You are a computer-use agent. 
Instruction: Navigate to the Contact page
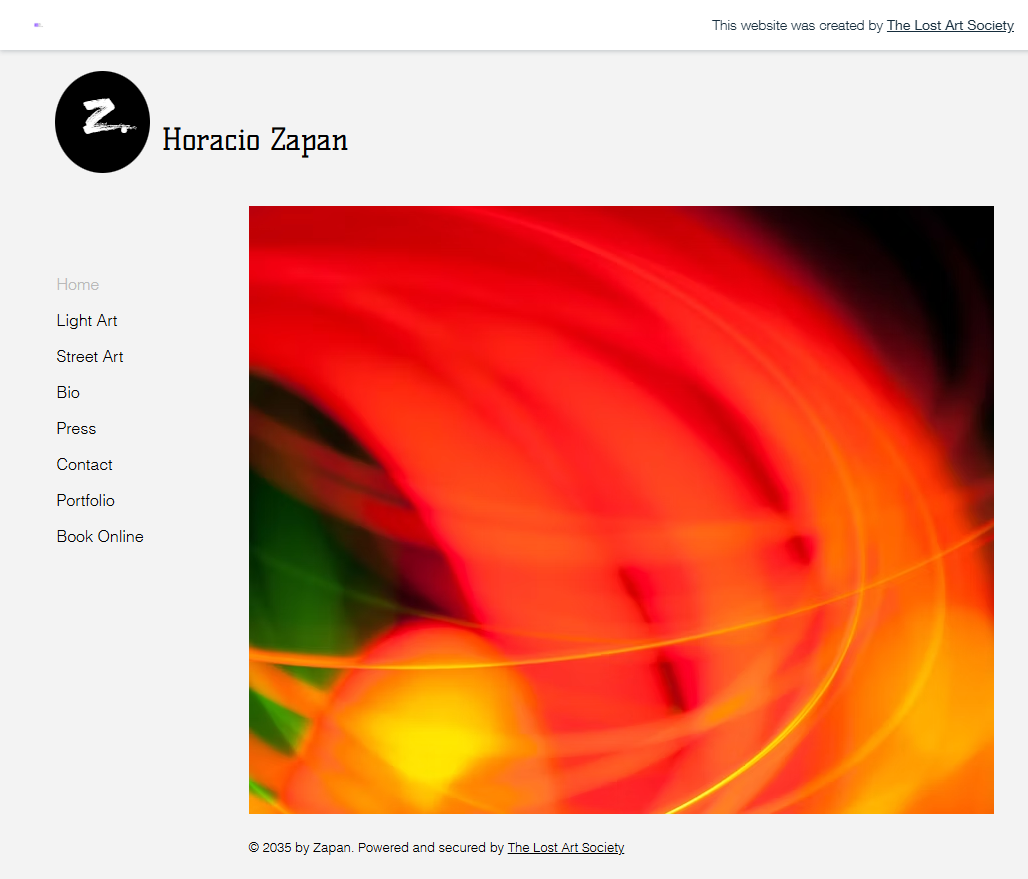pos(85,465)
